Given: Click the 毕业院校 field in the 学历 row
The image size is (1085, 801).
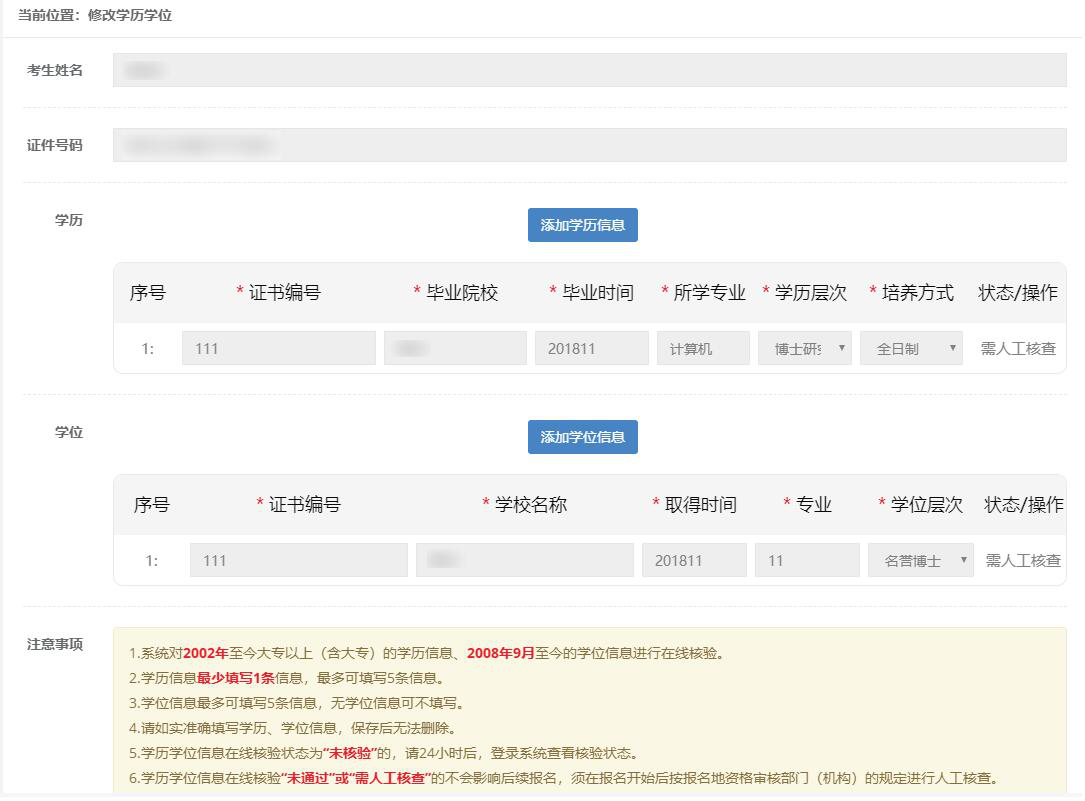Looking at the screenshot, I should 455,349.
